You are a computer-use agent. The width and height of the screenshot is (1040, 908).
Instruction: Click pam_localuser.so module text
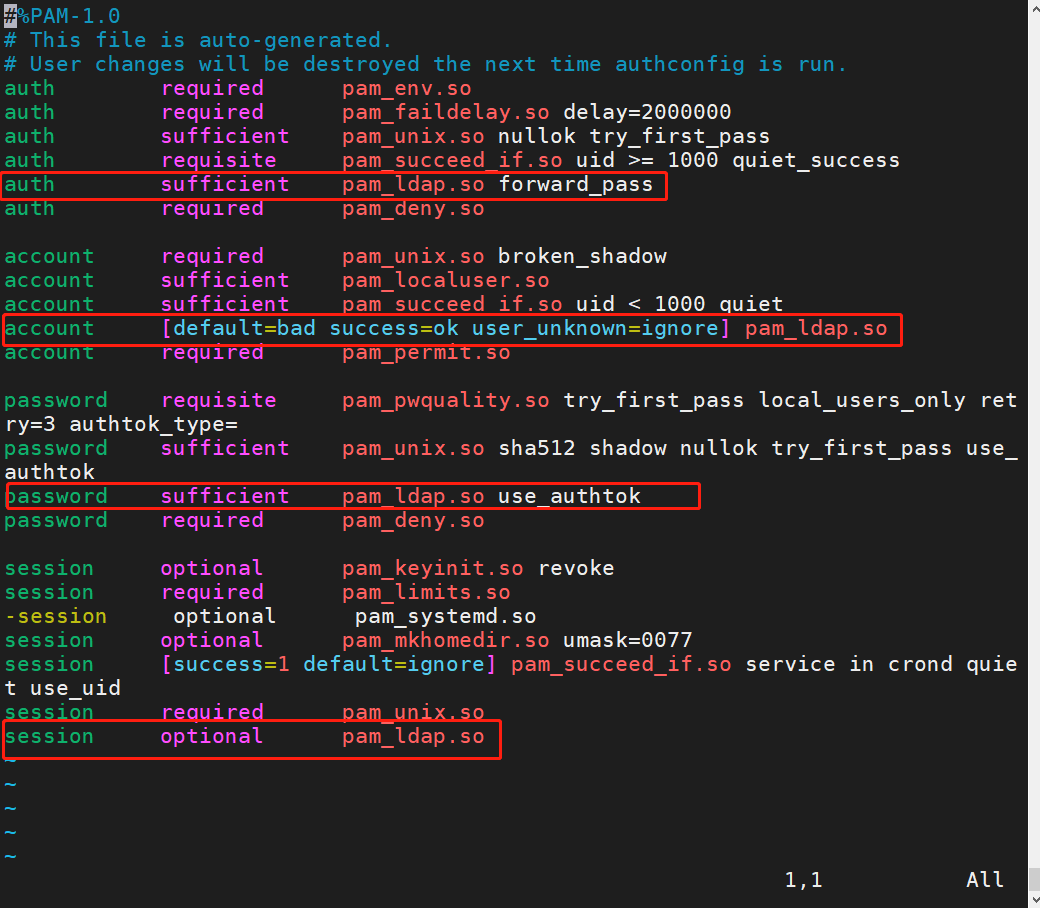pyautogui.click(x=446, y=281)
